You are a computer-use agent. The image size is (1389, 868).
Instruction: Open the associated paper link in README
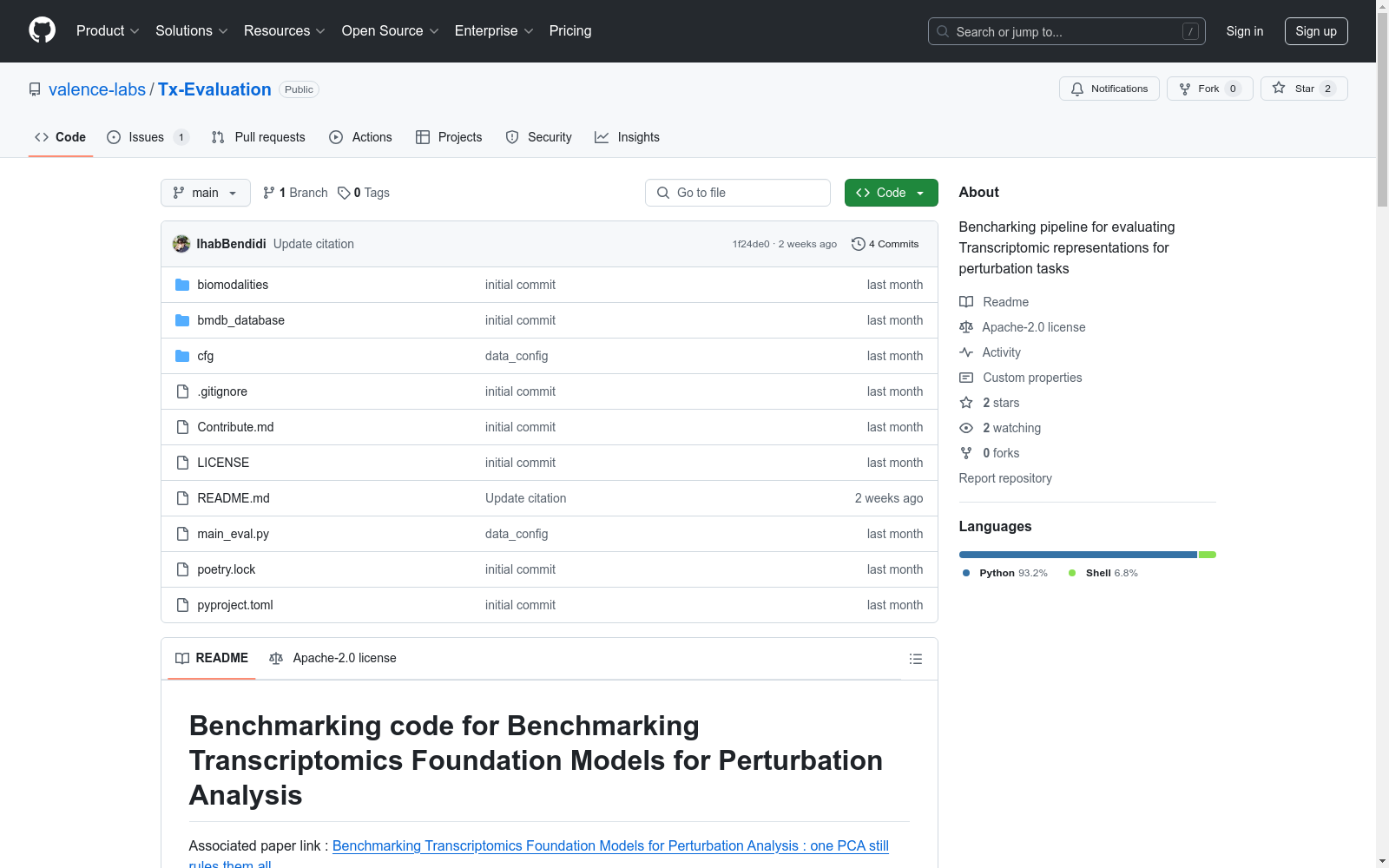tap(610, 845)
